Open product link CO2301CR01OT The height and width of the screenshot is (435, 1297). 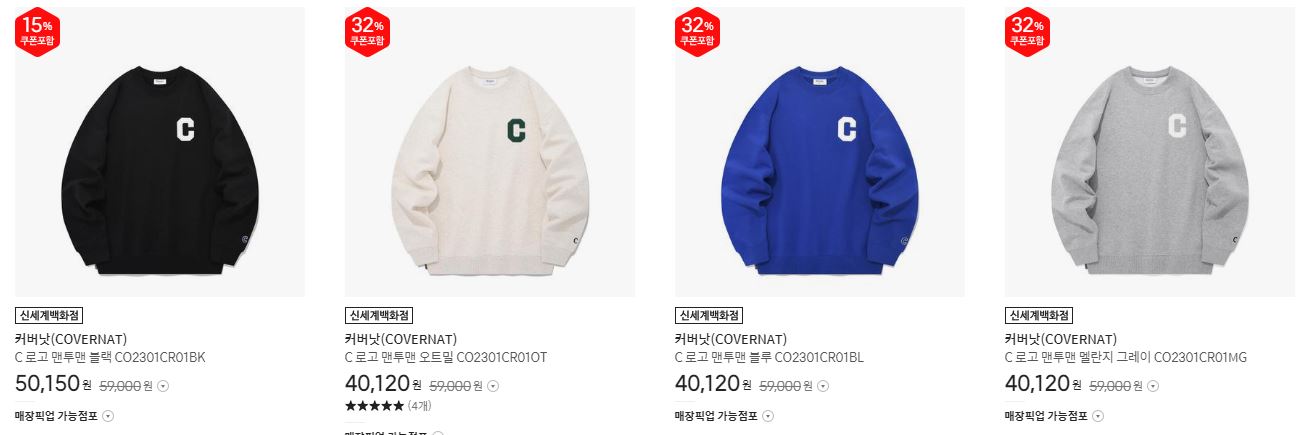pyautogui.click(x=446, y=357)
